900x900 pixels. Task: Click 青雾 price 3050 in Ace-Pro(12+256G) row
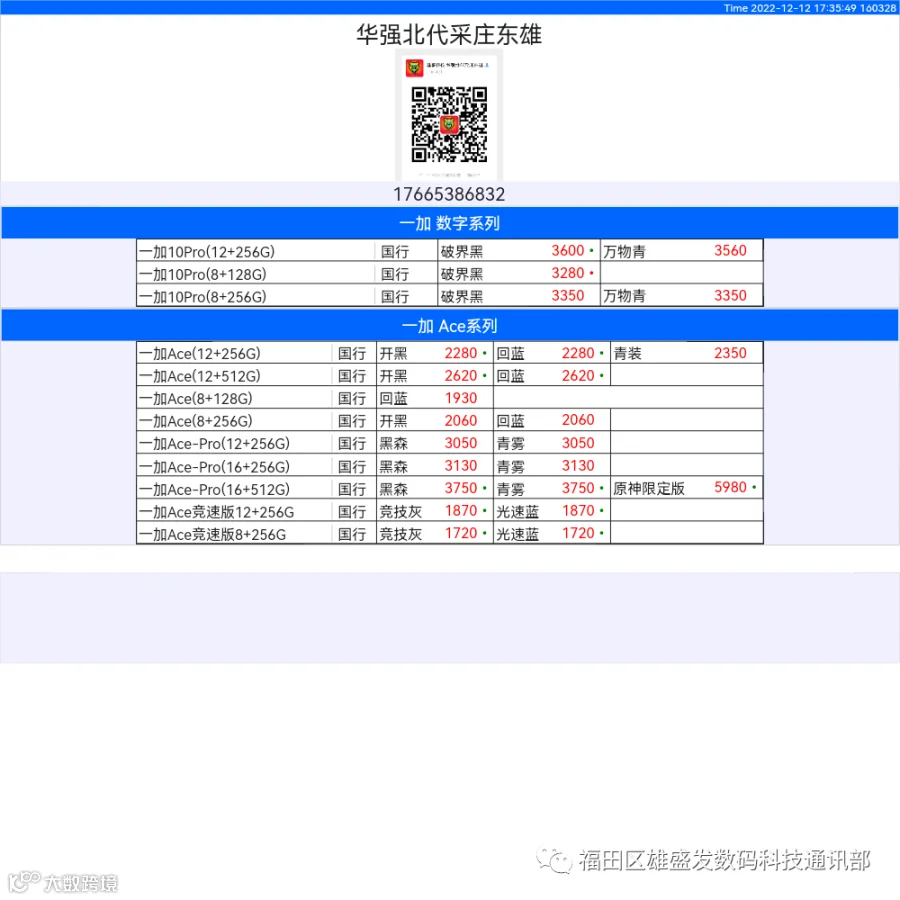(578, 443)
